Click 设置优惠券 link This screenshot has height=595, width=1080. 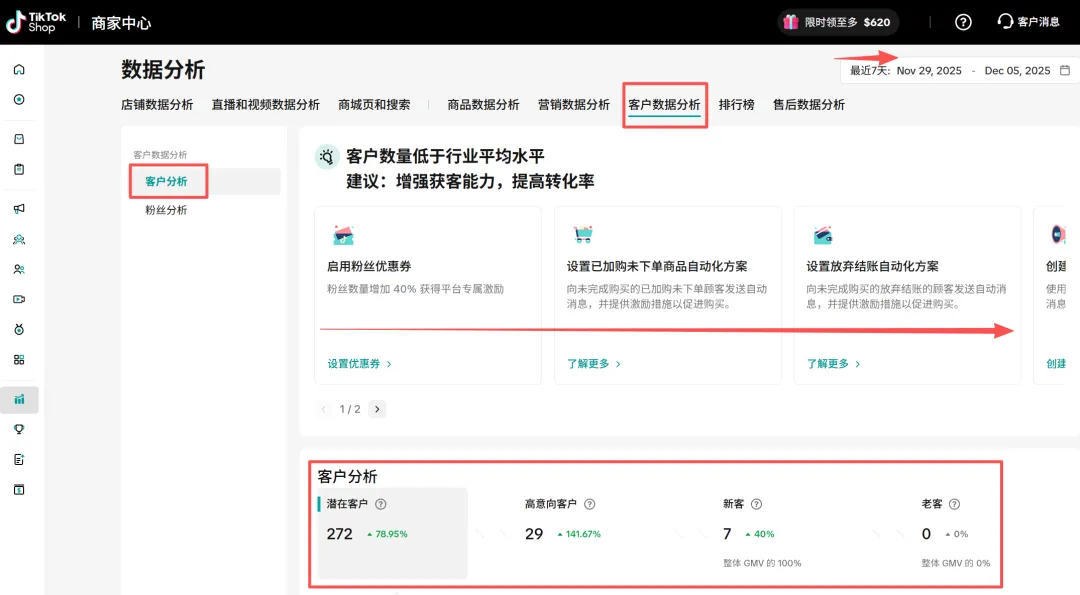tap(359, 364)
